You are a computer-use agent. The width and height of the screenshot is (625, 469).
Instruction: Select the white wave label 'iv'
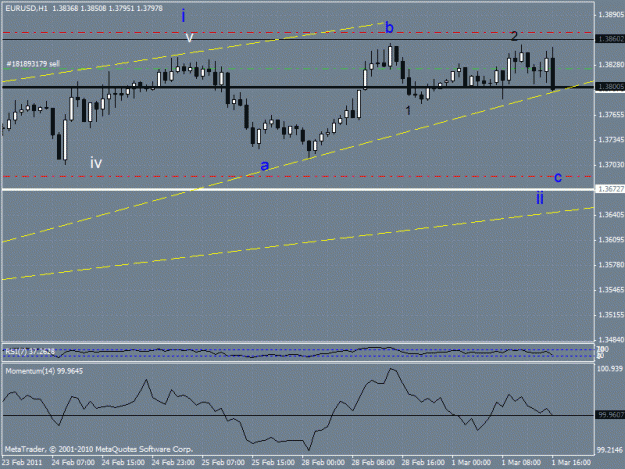pos(96,162)
